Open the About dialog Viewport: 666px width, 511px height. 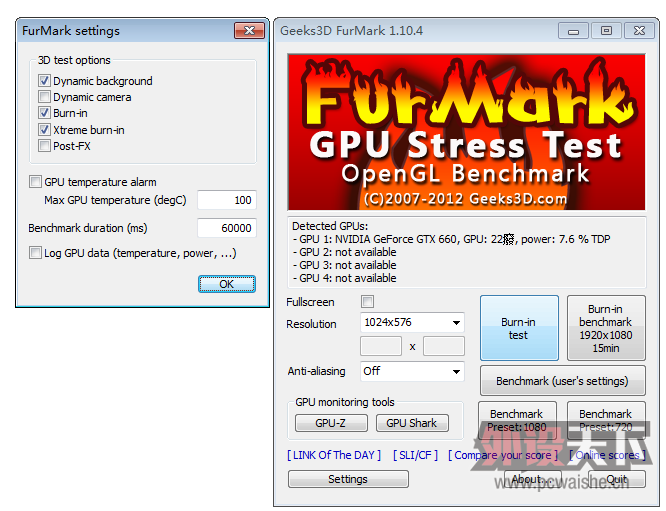[533, 479]
